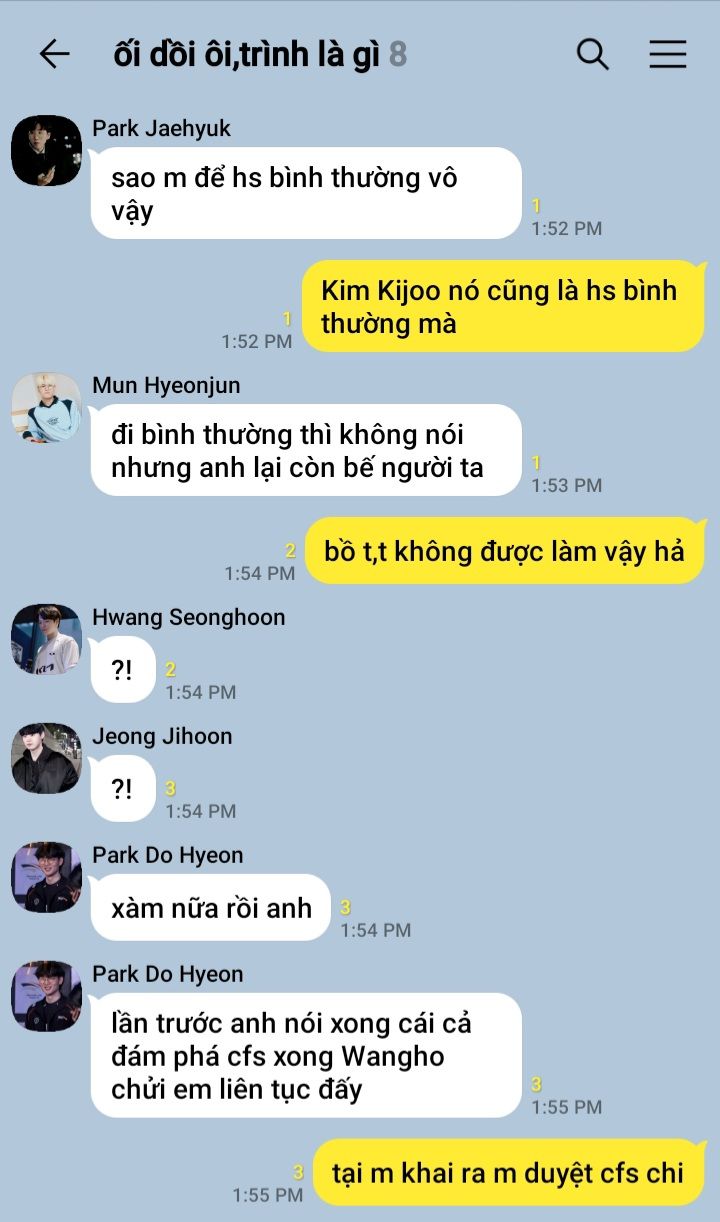Select yellow bubble 'tại m khai ra m duyệt cfs chi'
The width and height of the screenshot is (720, 1222).
(509, 1172)
